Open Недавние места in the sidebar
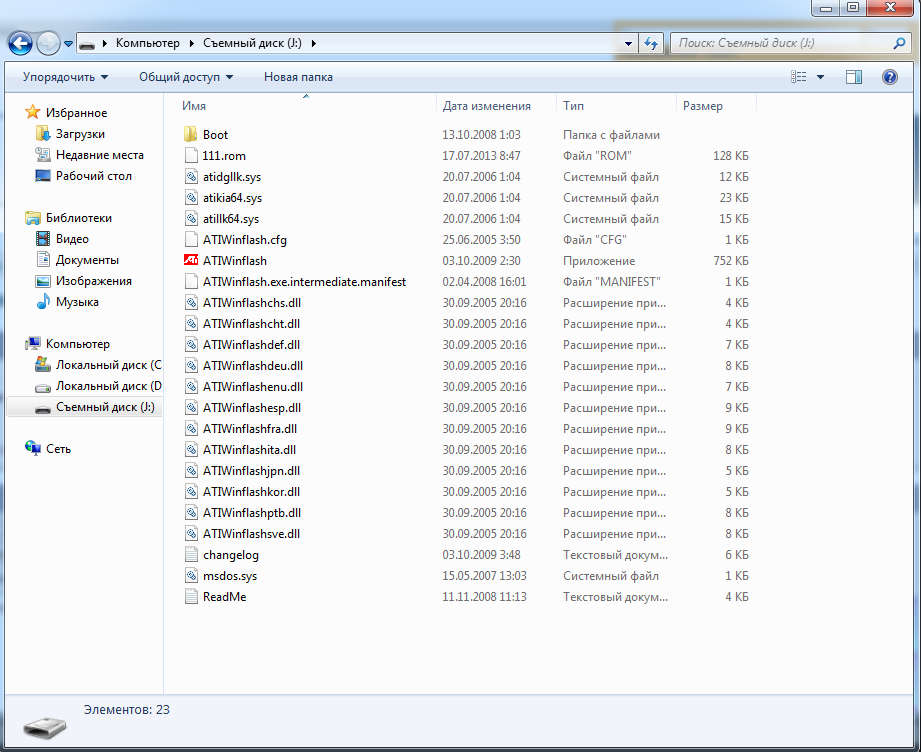Image resolution: width=921 pixels, height=752 pixels. [x=100, y=155]
